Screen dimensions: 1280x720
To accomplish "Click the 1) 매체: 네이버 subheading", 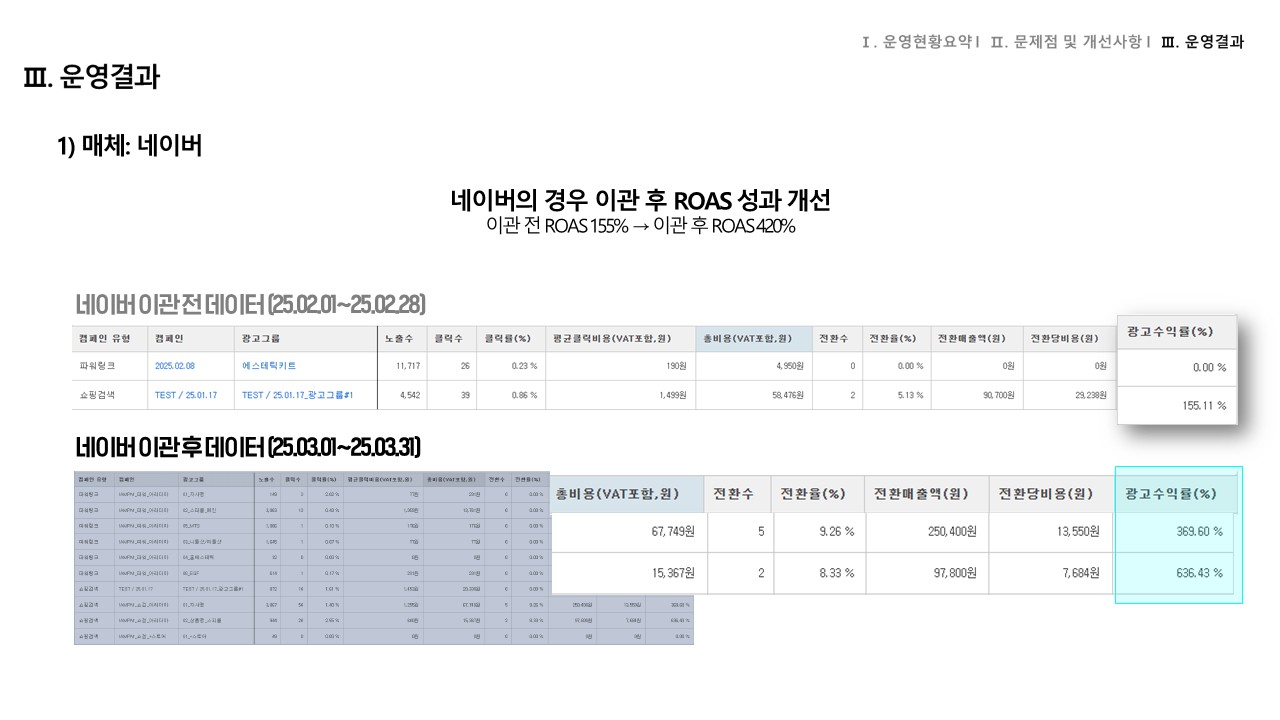I will pos(130,146).
